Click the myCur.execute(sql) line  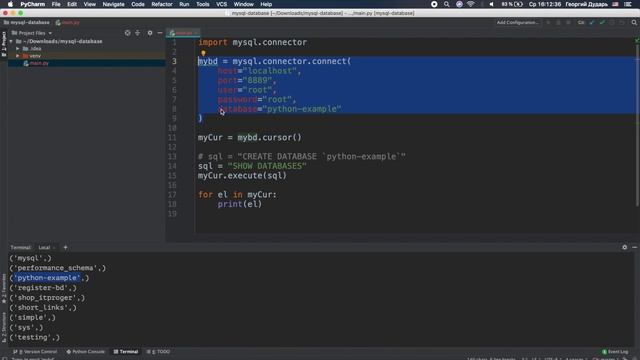pyautogui.click(x=242, y=176)
